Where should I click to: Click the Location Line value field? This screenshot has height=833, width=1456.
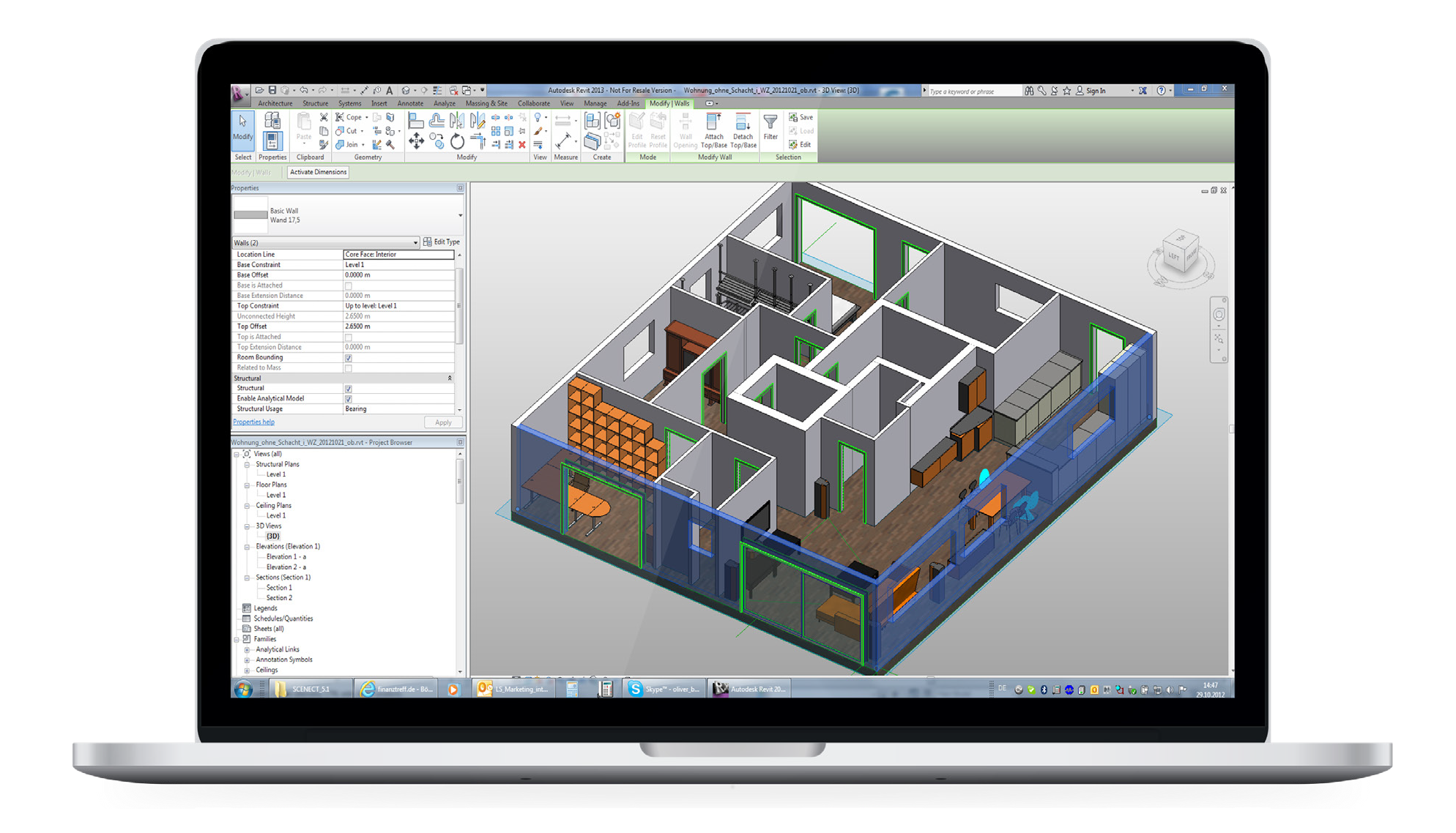tap(398, 255)
